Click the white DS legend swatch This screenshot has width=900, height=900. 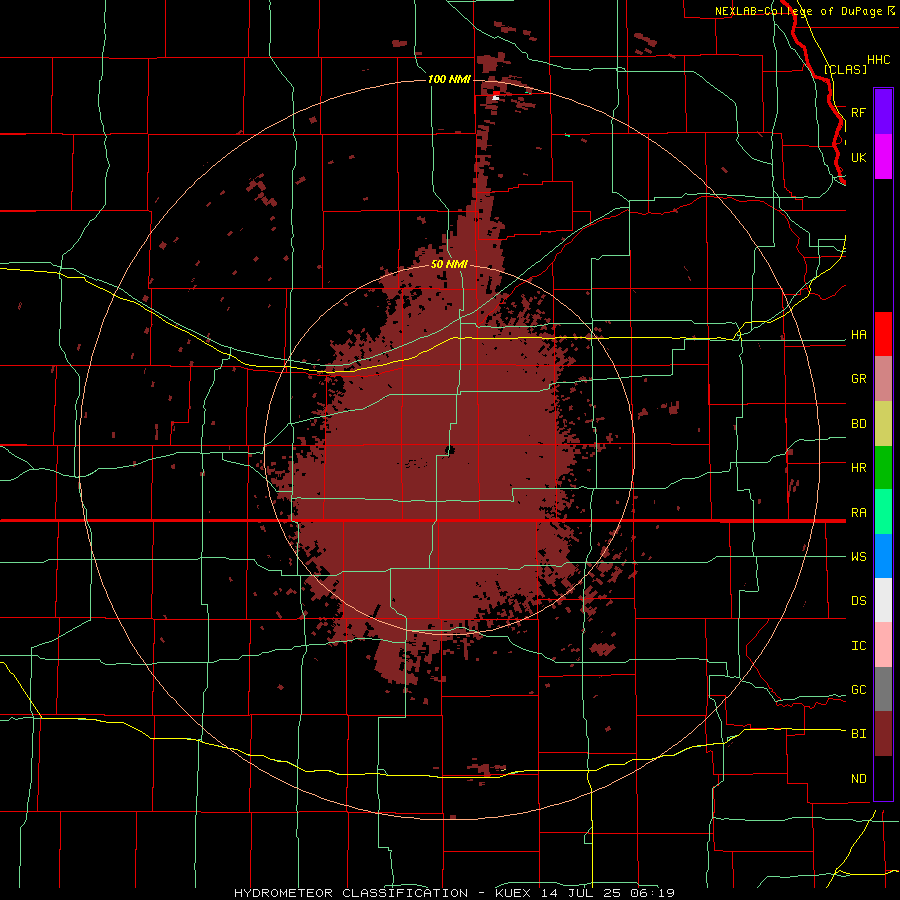(883, 600)
